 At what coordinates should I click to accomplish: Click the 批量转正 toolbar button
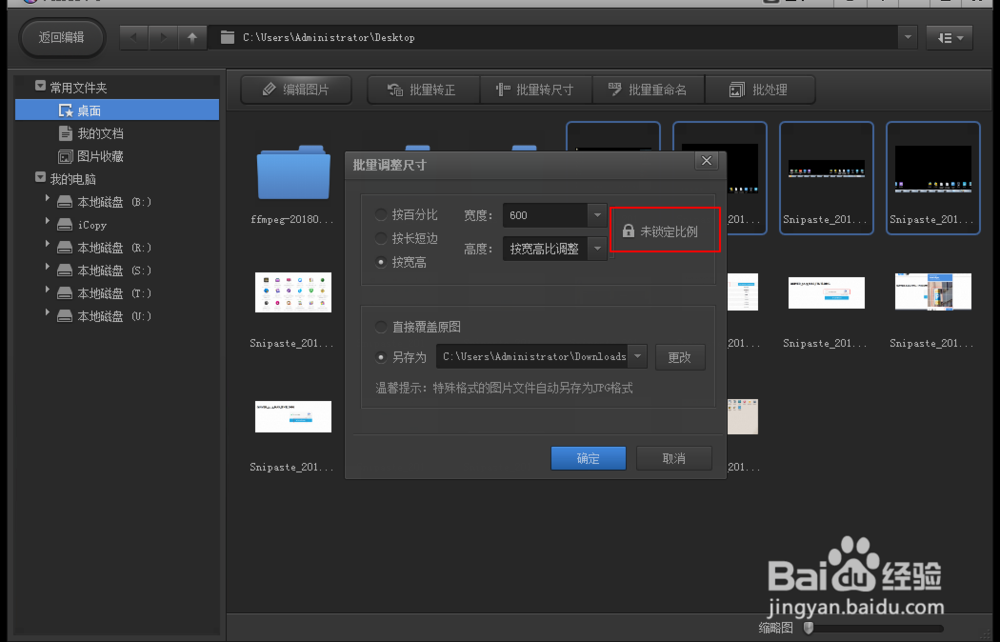(423, 90)
